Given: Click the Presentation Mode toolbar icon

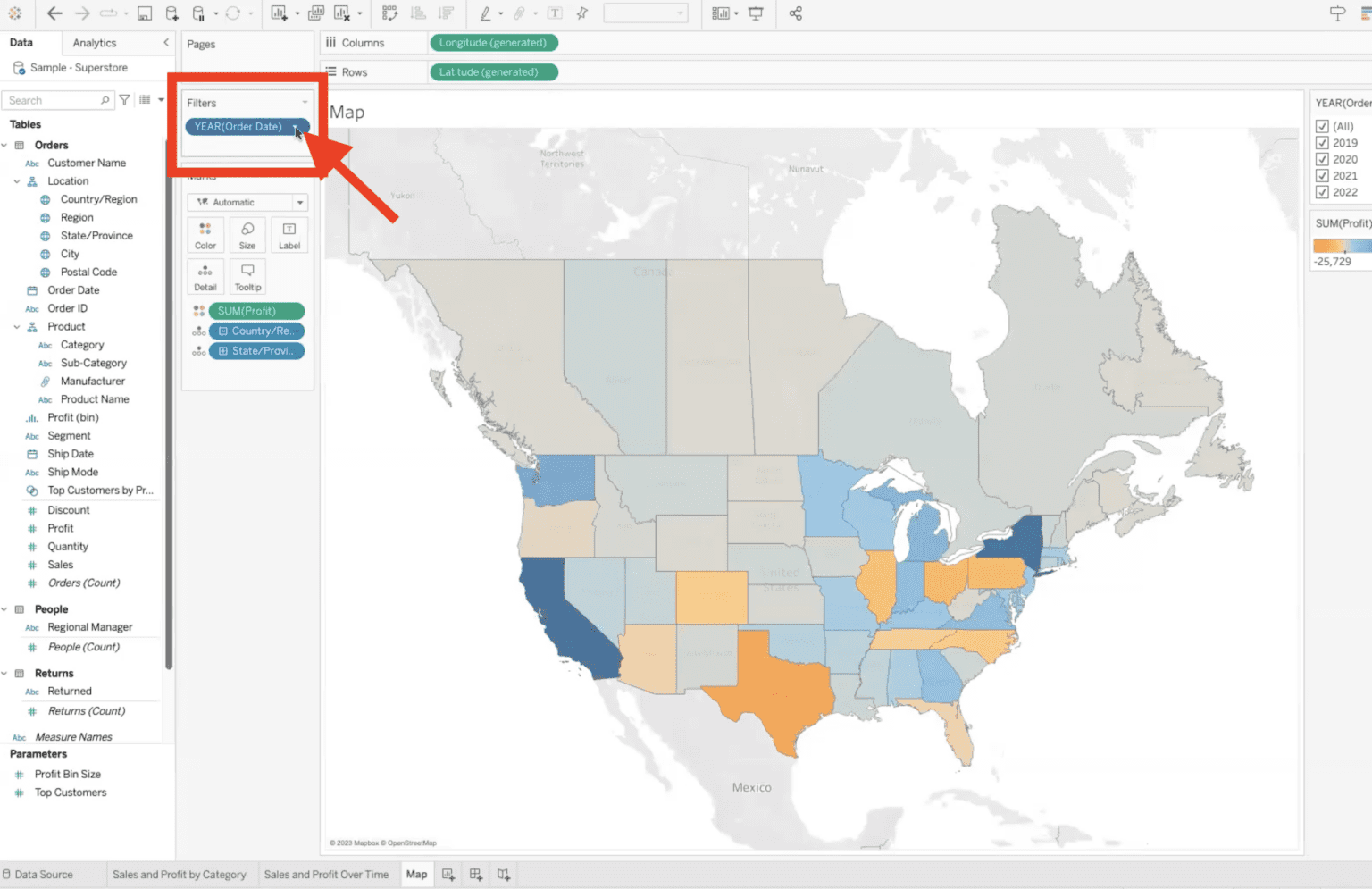Looking at the screenshot, I should (x=756, y=13).
